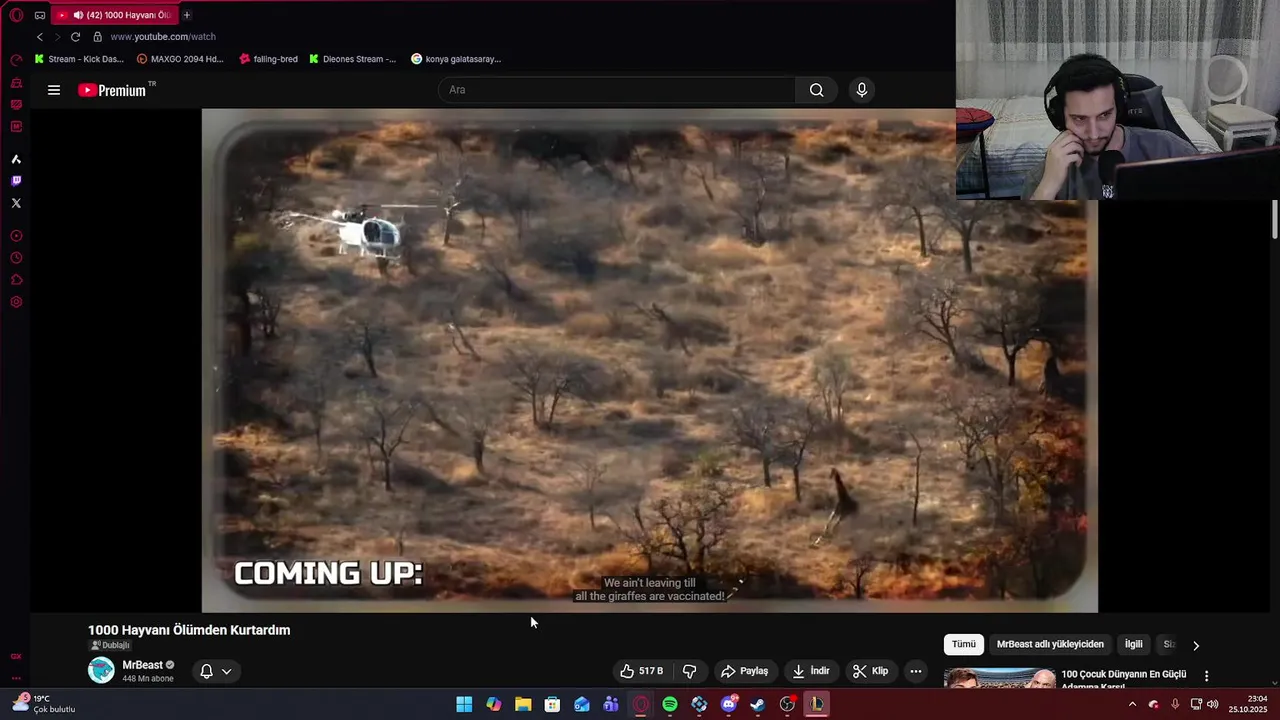This screenshot has width=1280, height=720.
Task: Click the page vertical scrollbar
Action: 1275,219
